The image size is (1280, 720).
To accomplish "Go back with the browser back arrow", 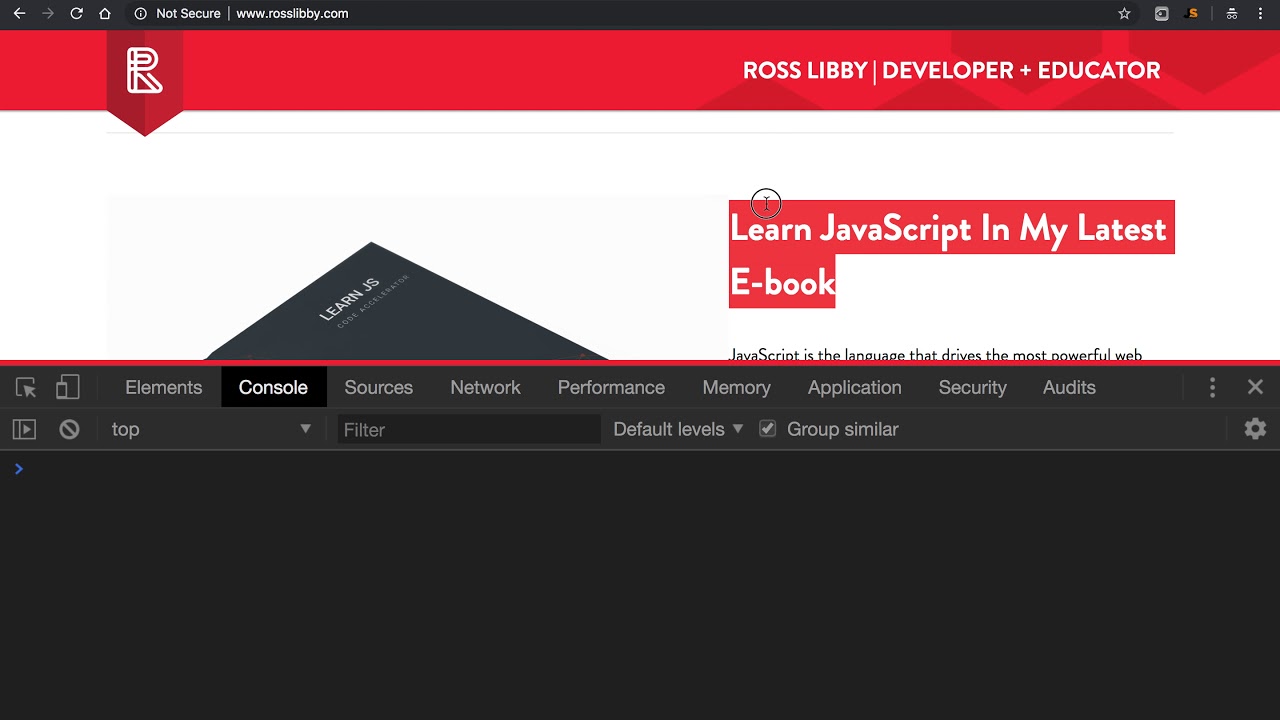I will (19, 14).
